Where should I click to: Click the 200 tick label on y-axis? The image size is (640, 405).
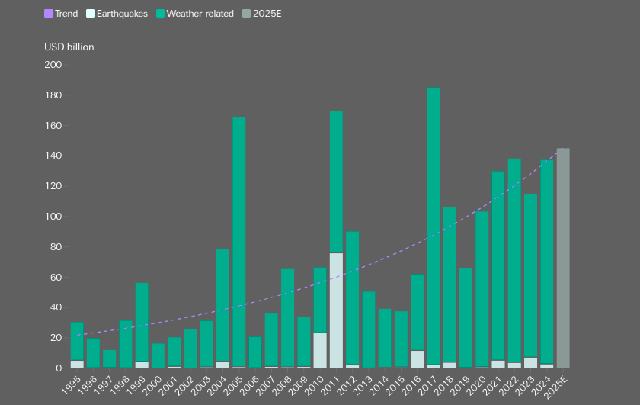pos(53,65)
